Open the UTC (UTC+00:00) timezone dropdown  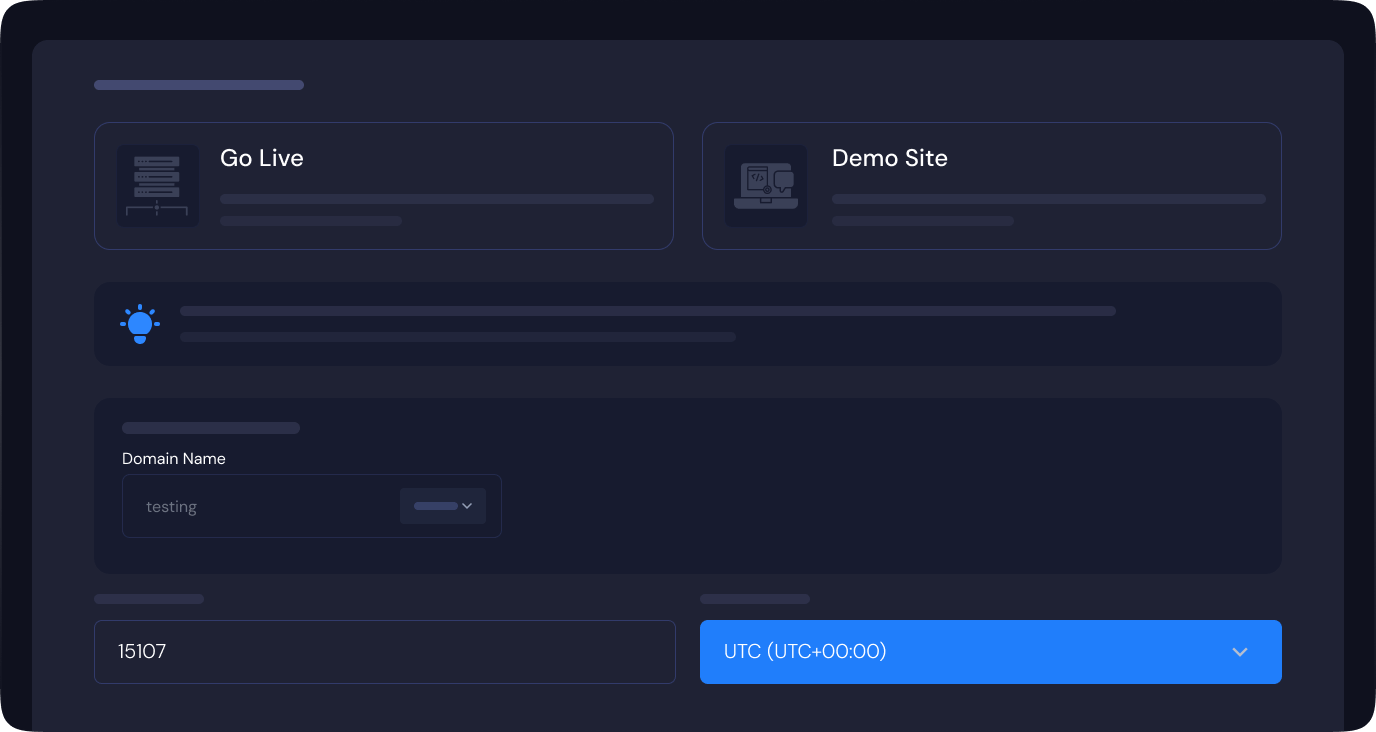pyautogui.click(x=990, y=652)
